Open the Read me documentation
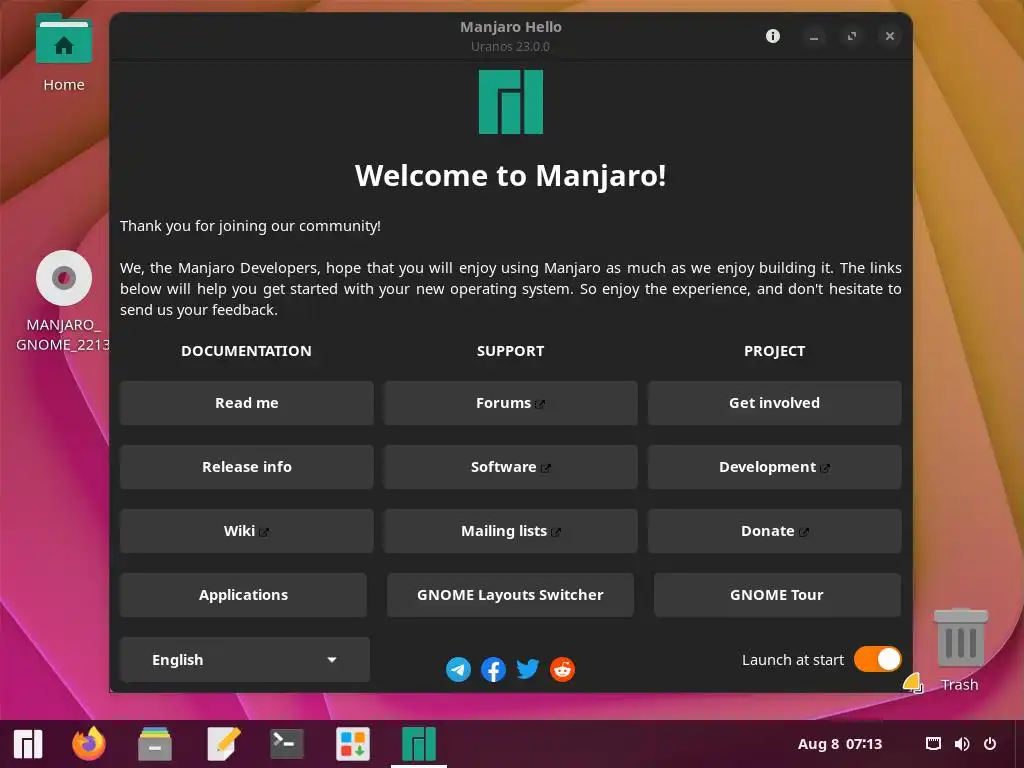This screenshot has height=768, width=1024. tap(247, 403)
